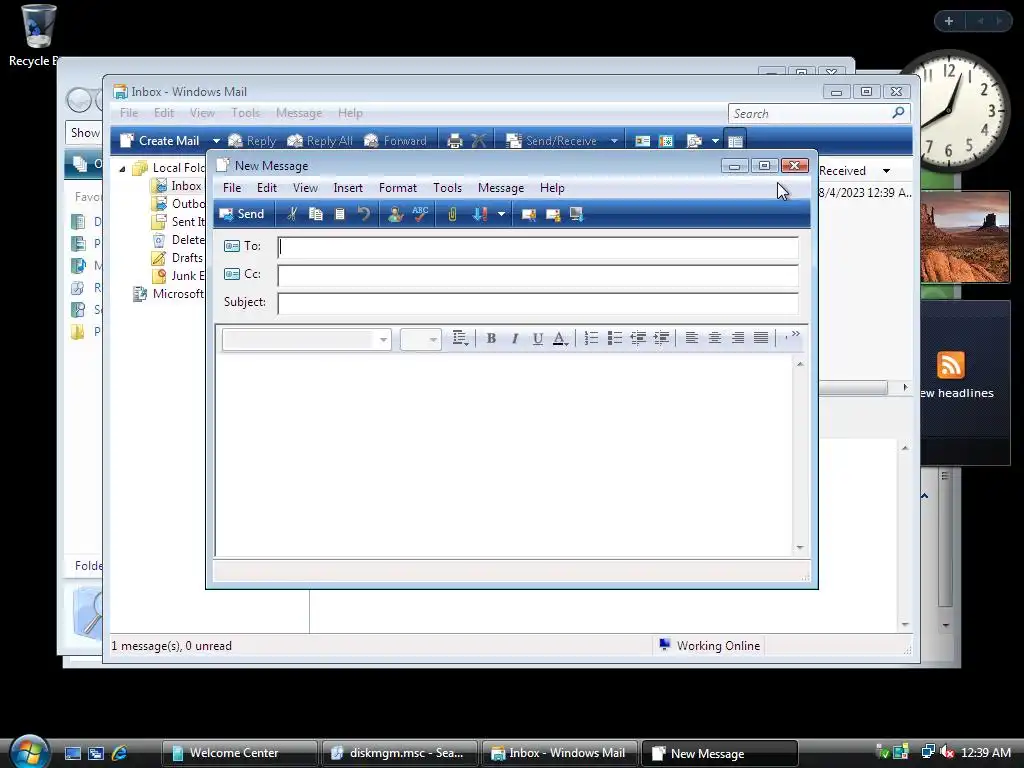
Task: Launch Internet Explorer from Quick Launch
Action: (119, 753)
